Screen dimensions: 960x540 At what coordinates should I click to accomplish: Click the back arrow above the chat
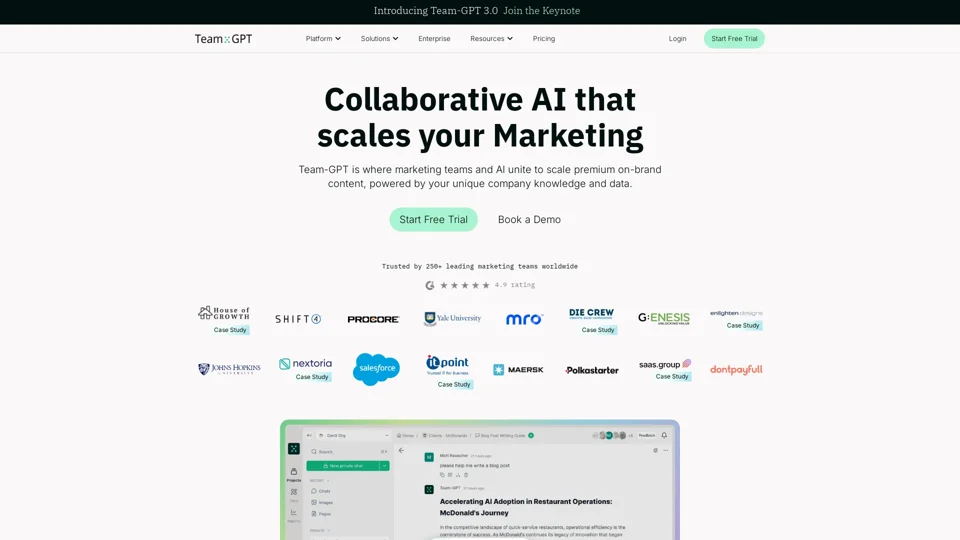pyautogui.click(x=402, y=451)
